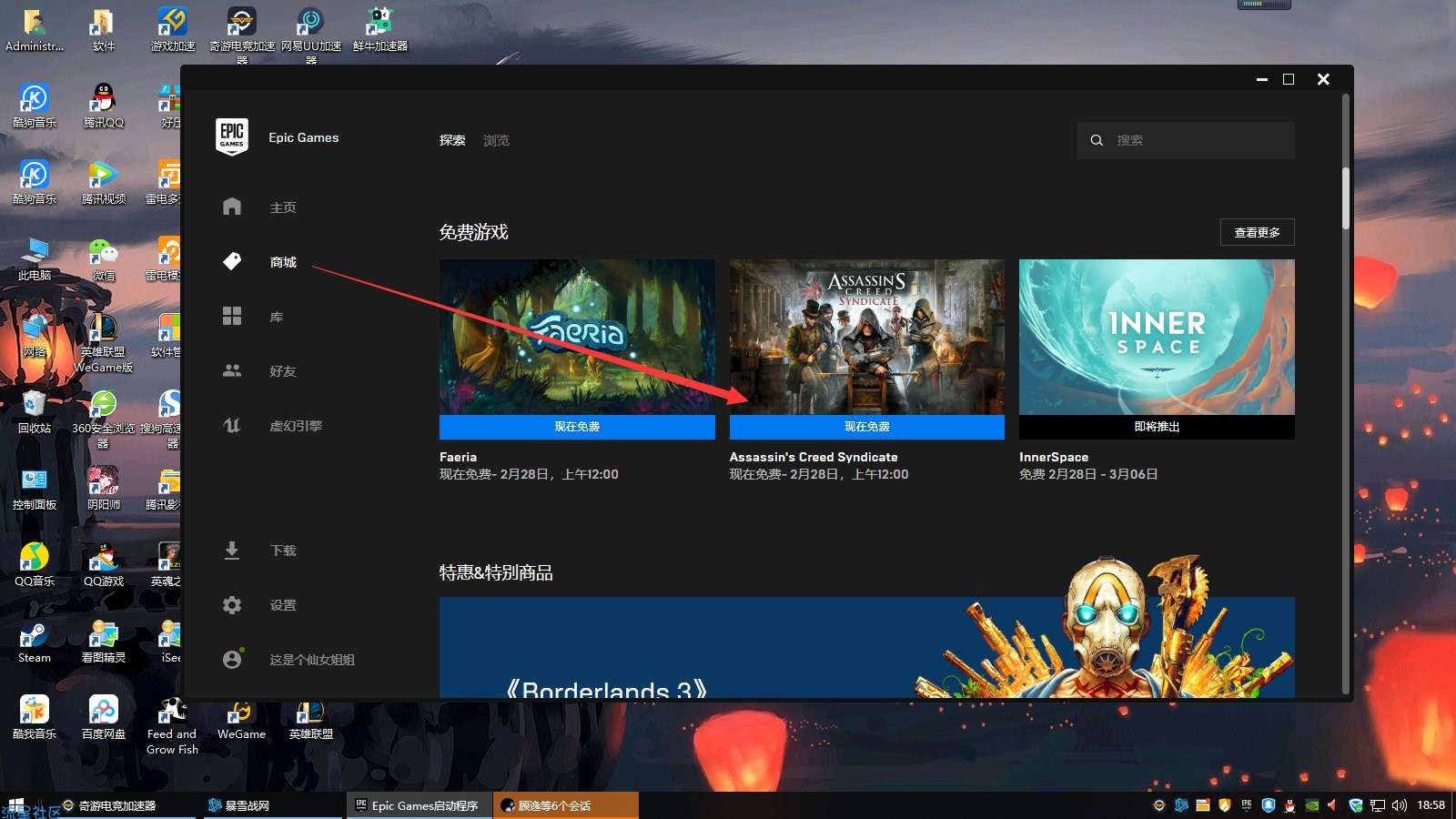1456x819 pixels.
Task: Select the 腾讯视频 desktop icon
Action: pos(103,182)
